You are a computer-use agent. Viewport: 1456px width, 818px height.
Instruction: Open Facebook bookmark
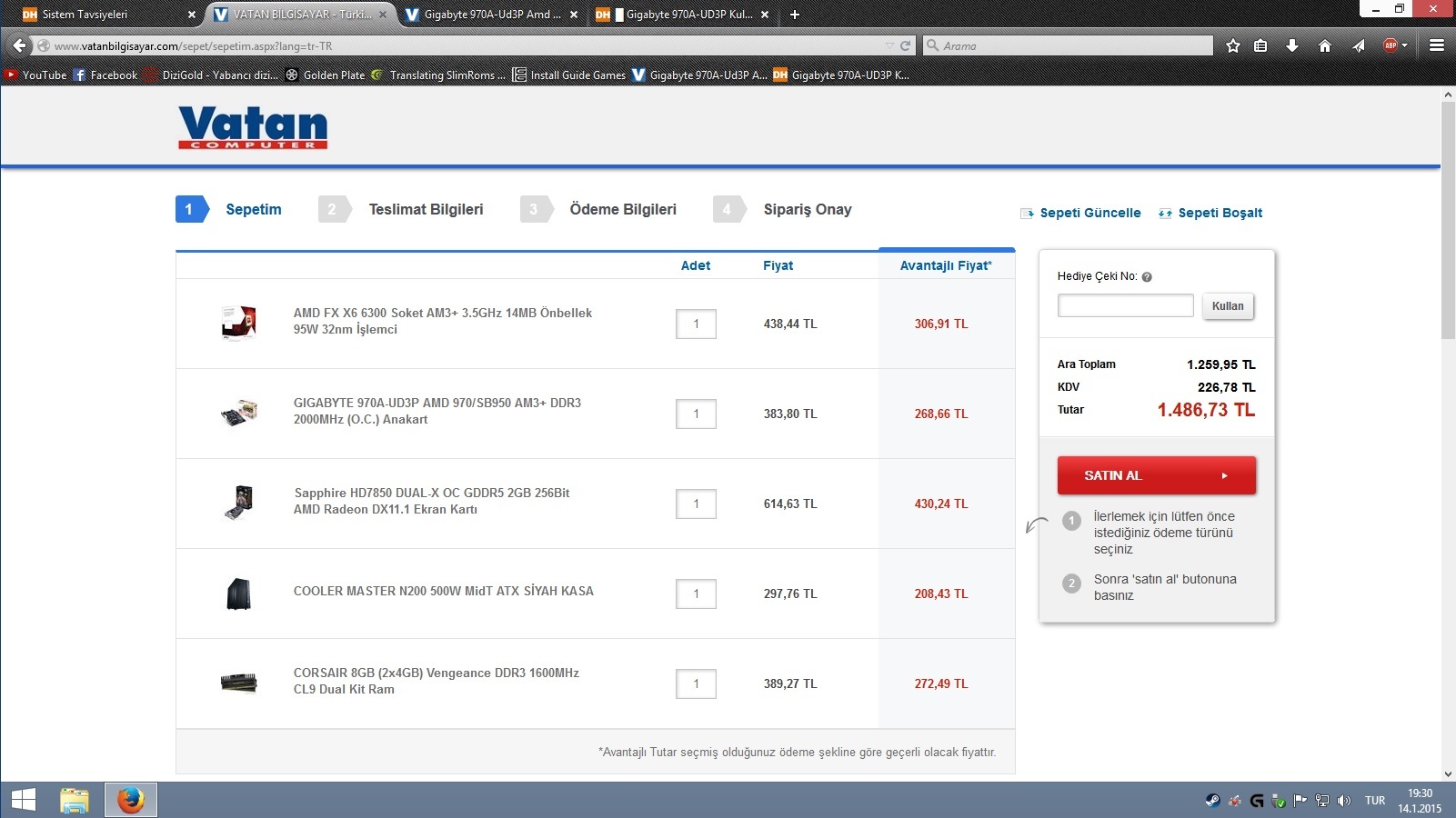point(105,75)
